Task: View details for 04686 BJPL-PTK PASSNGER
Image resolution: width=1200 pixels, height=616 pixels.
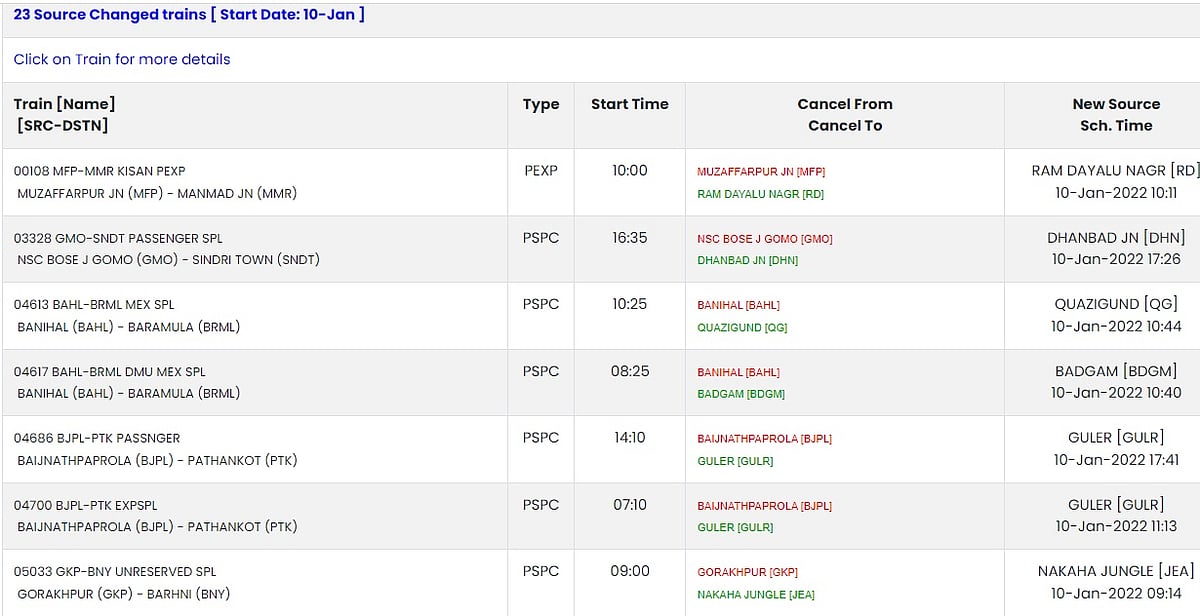Action: click(97, 438)
